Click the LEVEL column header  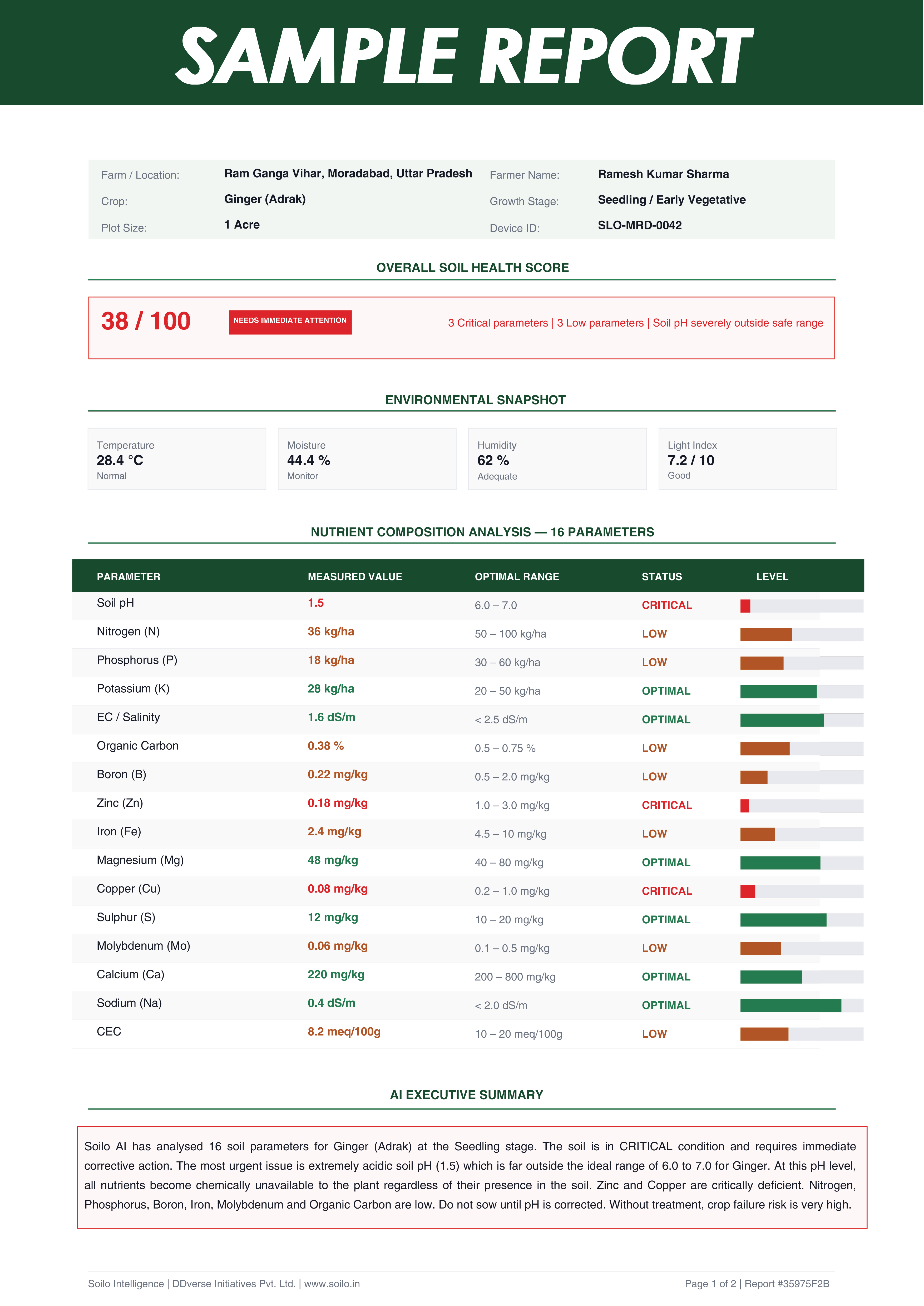pyautogui.click(x=772, y=576)
